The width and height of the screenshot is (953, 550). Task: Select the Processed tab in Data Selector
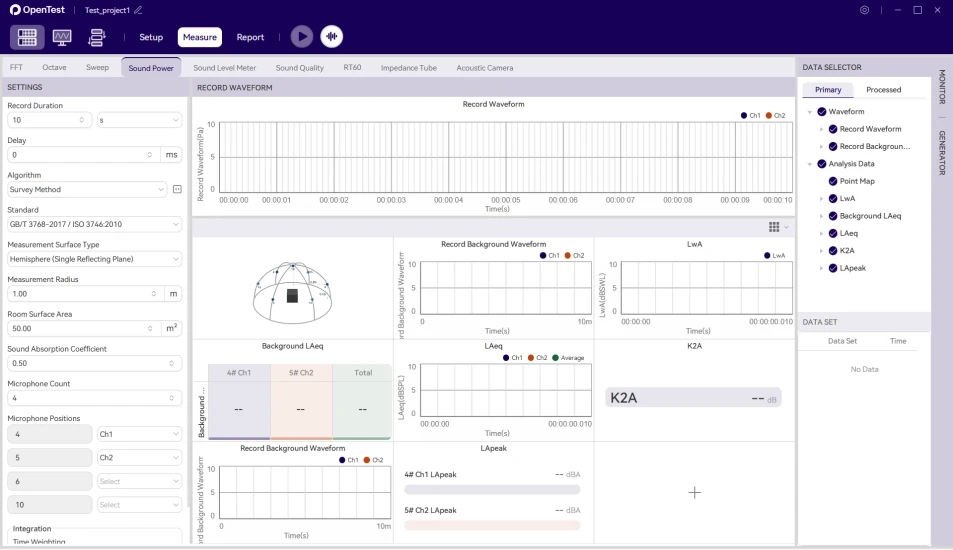coord(883,90)
